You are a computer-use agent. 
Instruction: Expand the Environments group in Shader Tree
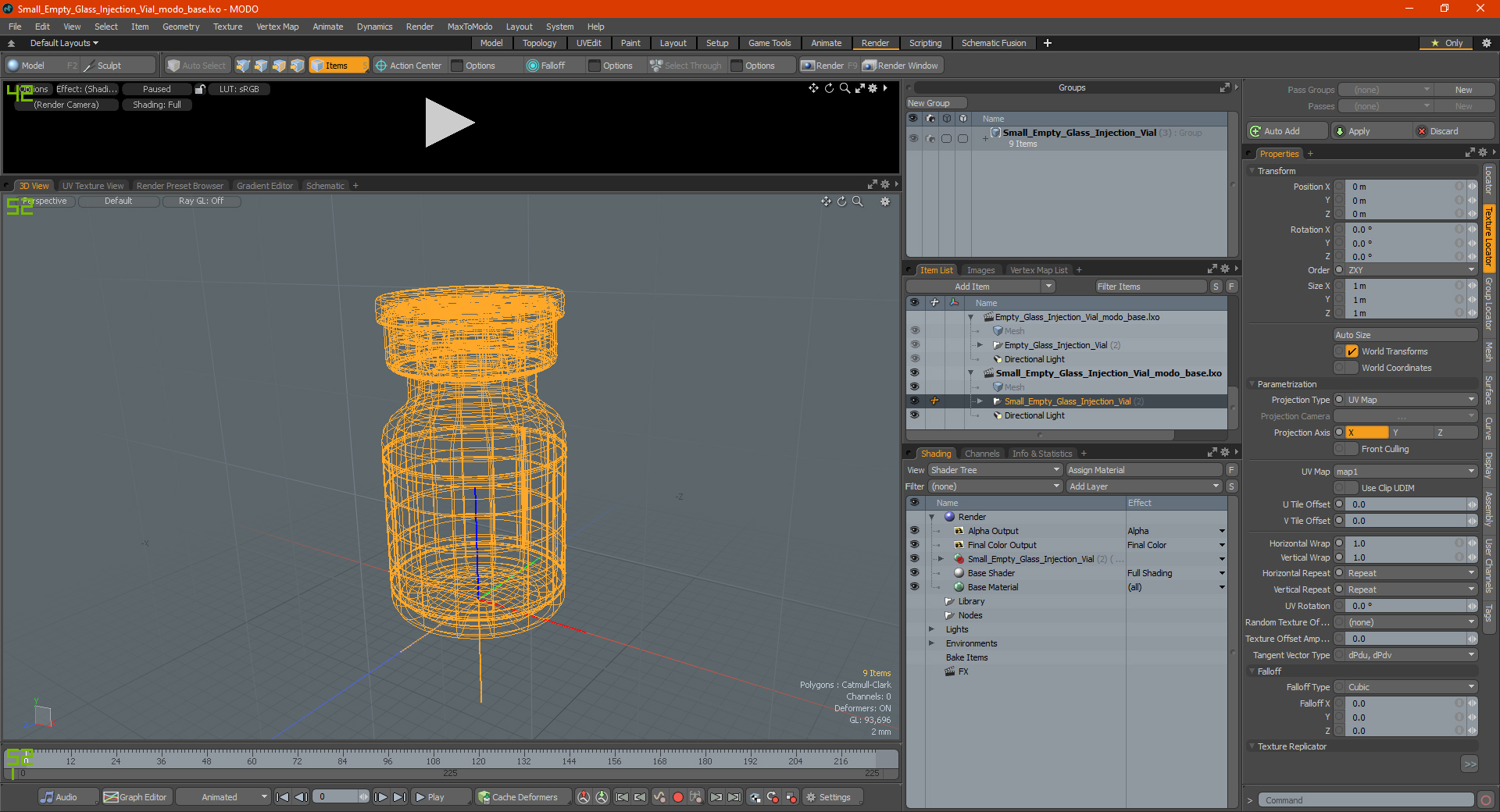pos(931,643)
